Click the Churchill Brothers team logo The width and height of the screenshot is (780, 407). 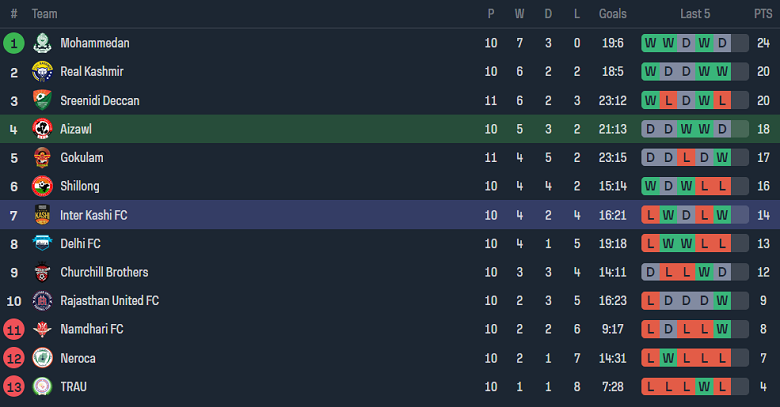[42, 272]
